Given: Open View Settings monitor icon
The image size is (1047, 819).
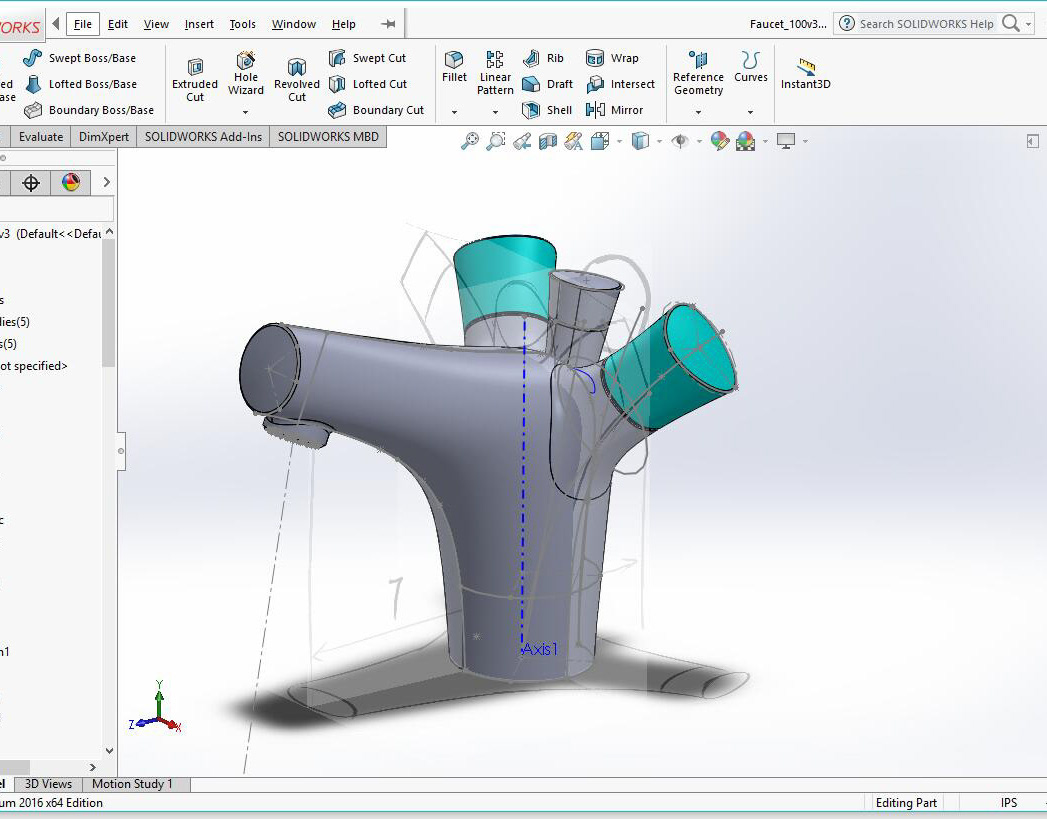Looking at the screenshot, I should pos(785,141).
